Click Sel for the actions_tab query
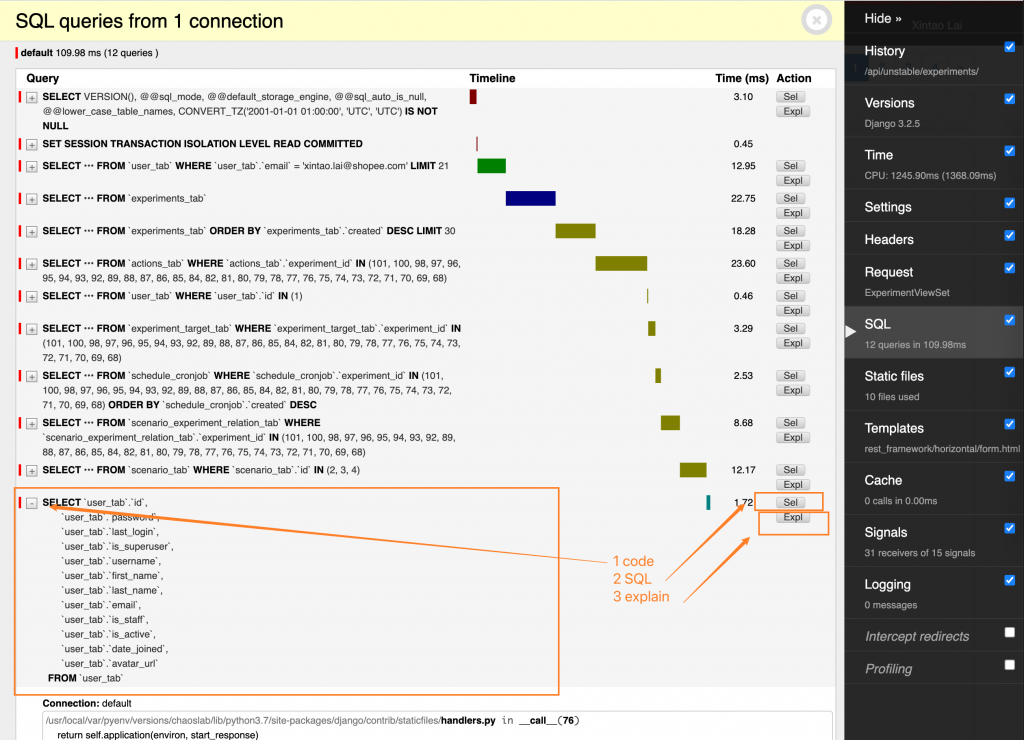Screen dimensions: 1024x740 click(791, 263)
